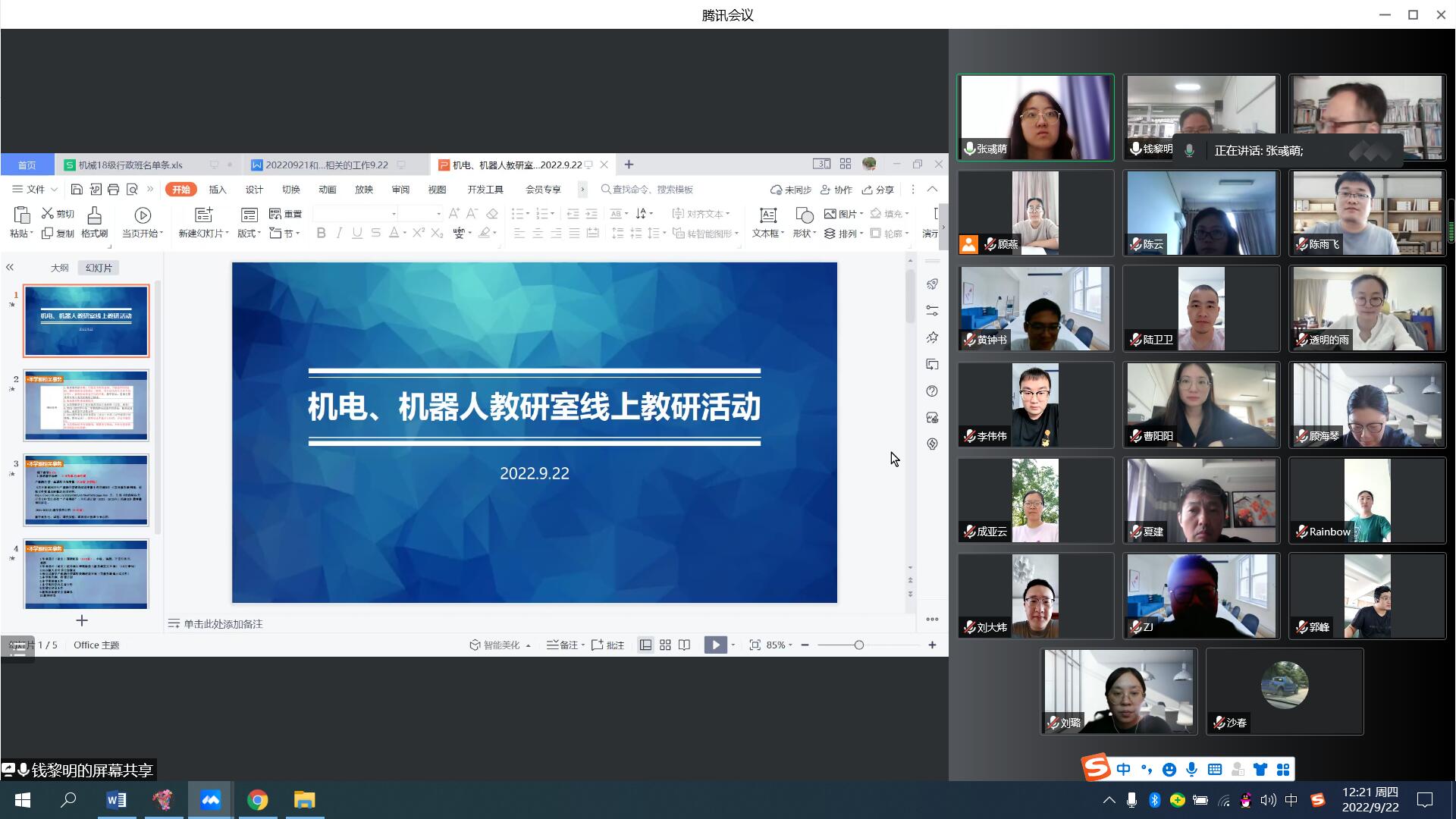Open the Design (设计) ribbon tab

click(x=254, y=190)
